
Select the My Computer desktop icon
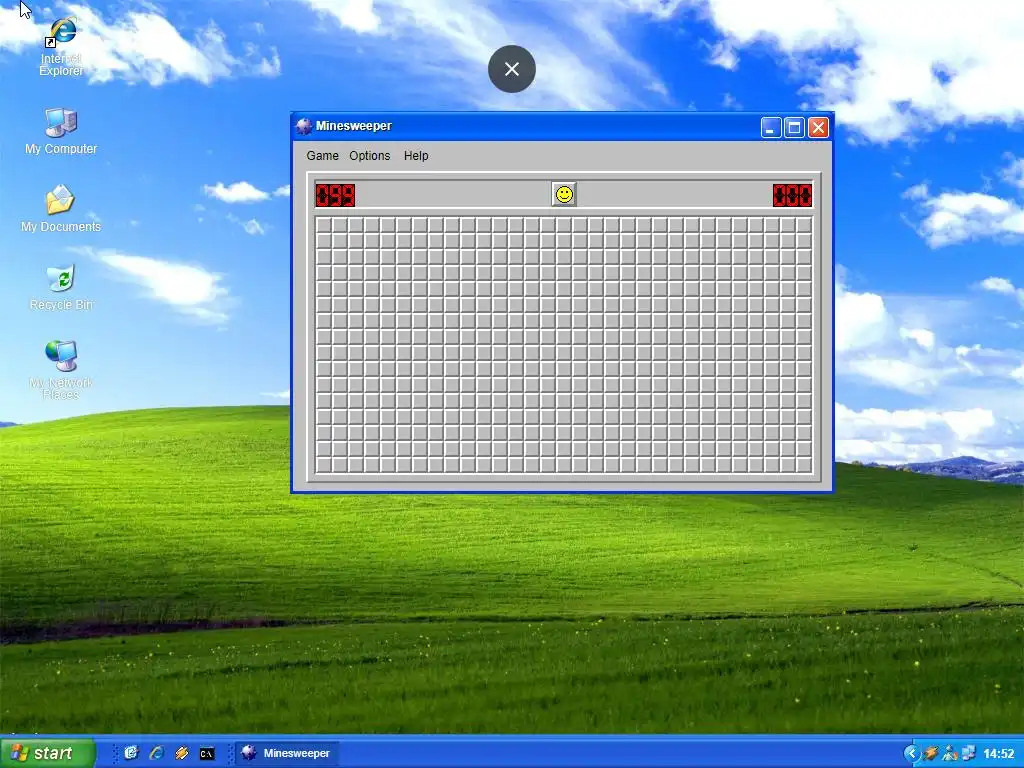coord(61,131)
